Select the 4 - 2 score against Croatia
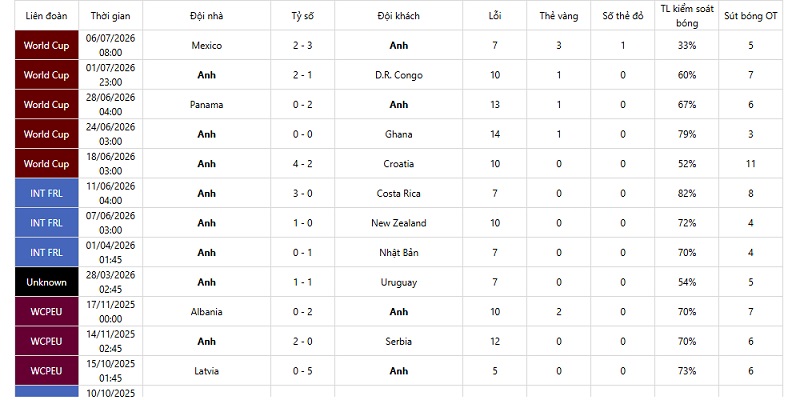The image size is (800, 400). point(303,164)
